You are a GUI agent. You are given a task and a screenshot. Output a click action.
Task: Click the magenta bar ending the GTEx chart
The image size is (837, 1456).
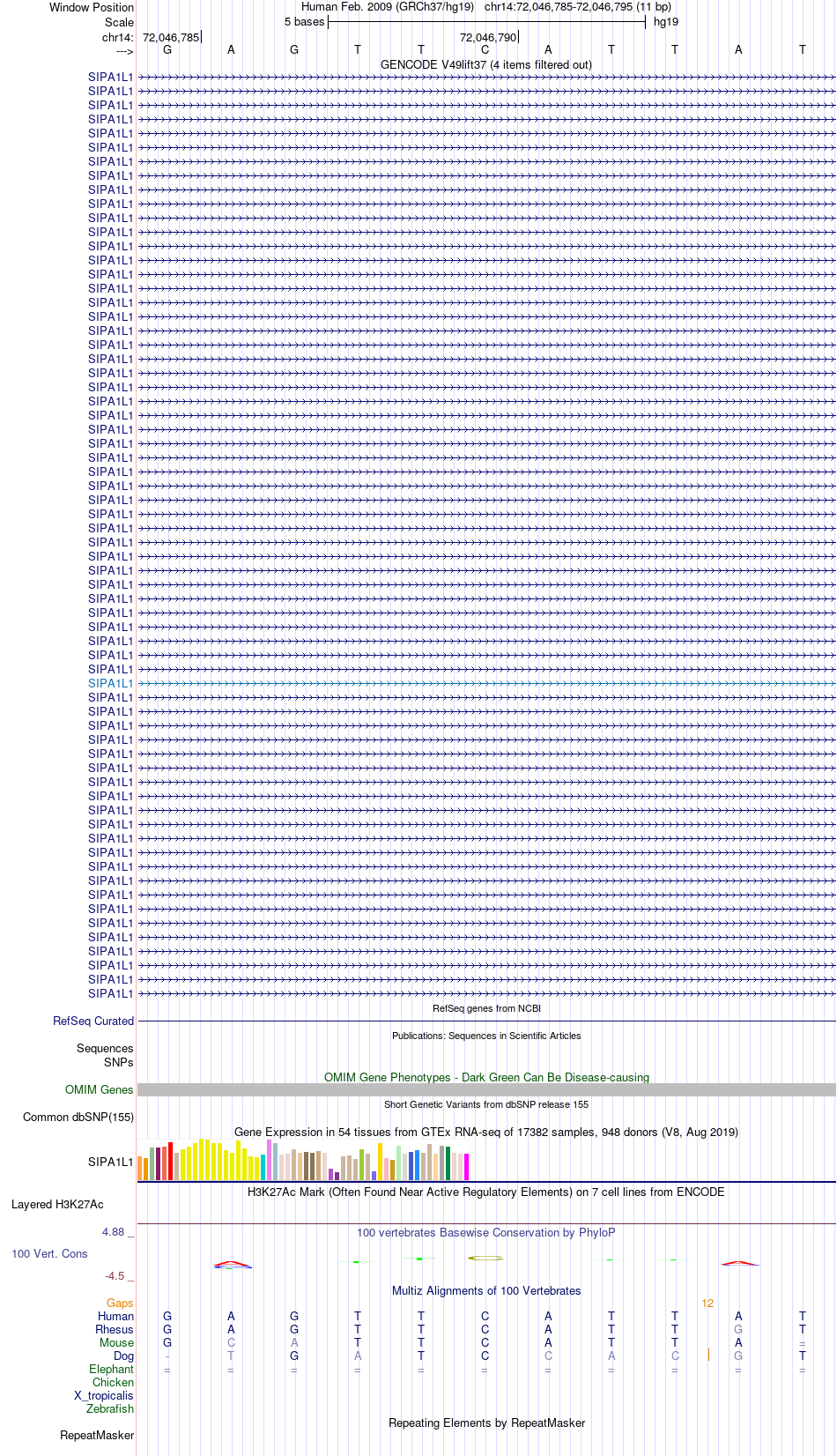tap(466, 1167)
